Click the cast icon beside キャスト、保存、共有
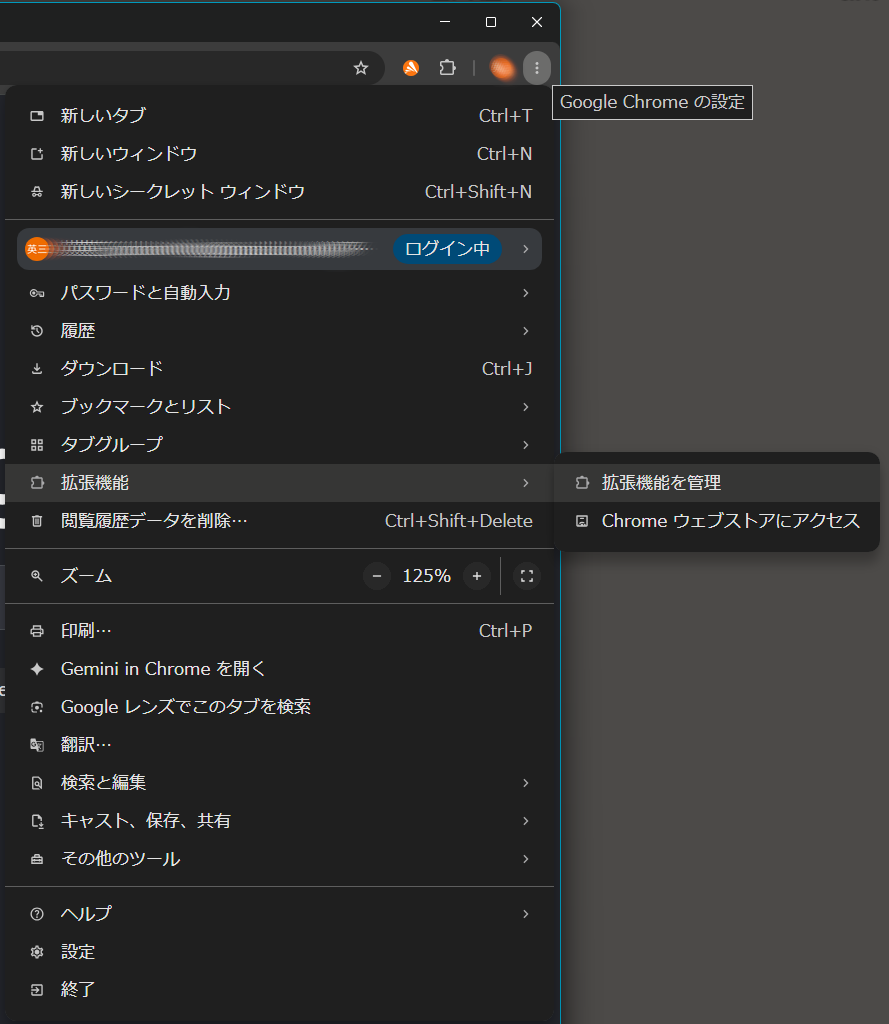This screenshot has width=889, height=1024. (37, 821)
